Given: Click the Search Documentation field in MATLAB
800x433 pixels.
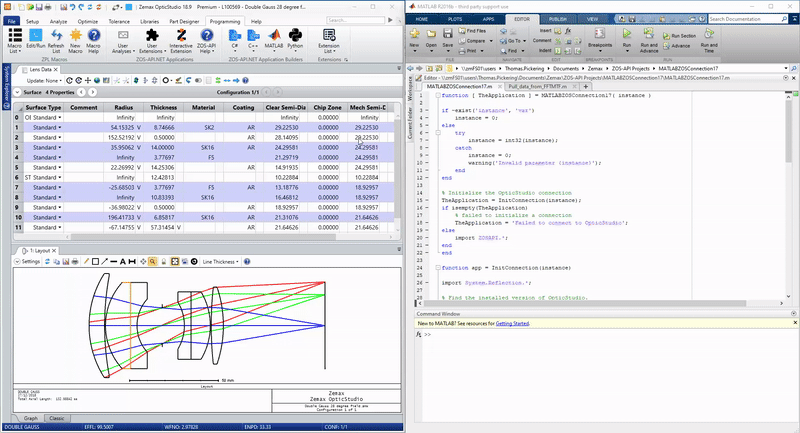Looking at the screenshot, I should click(748, 19).
